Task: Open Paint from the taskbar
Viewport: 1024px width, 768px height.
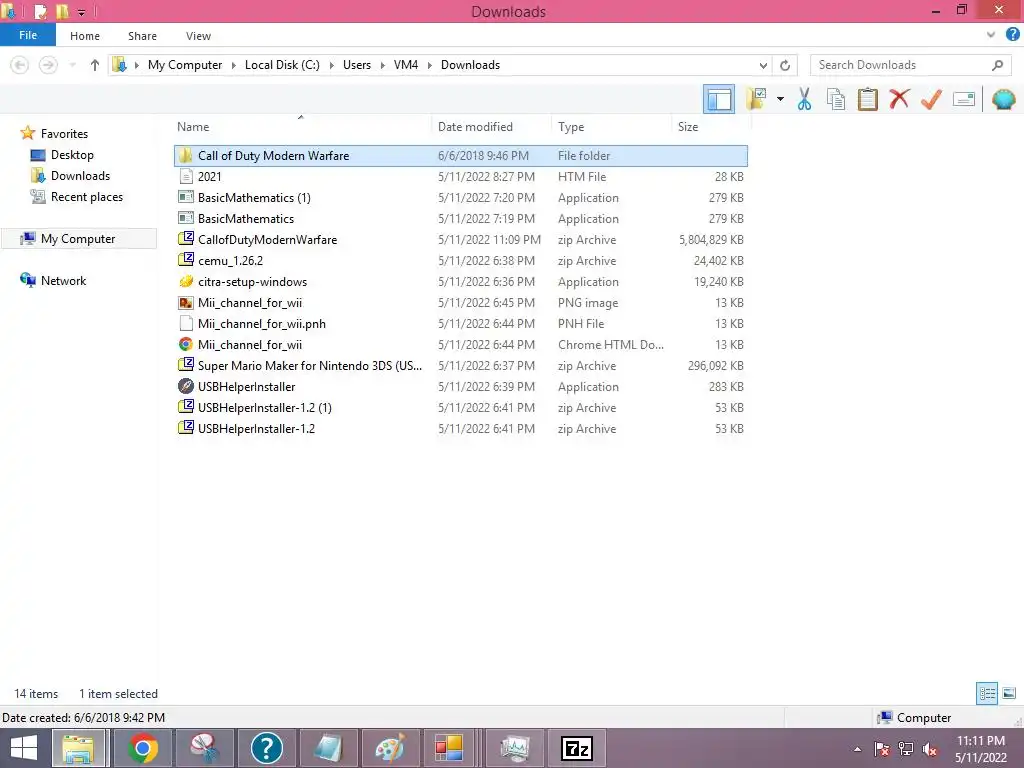Action: 391,748
